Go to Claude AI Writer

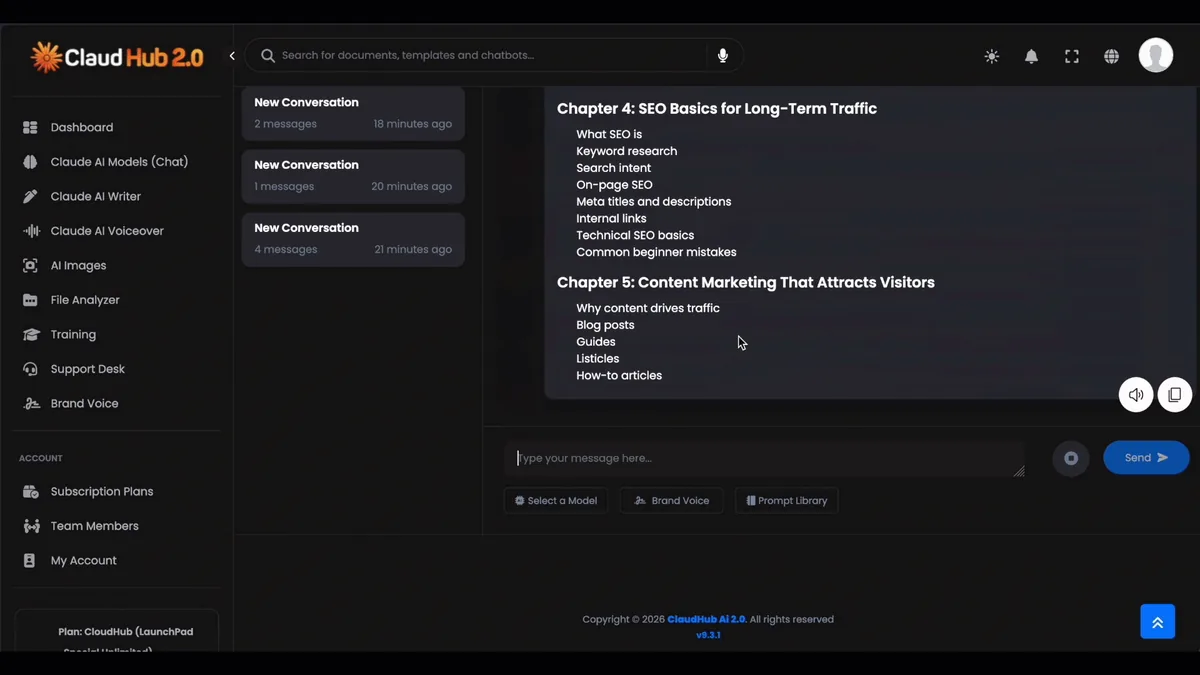[x=96, y=197]
